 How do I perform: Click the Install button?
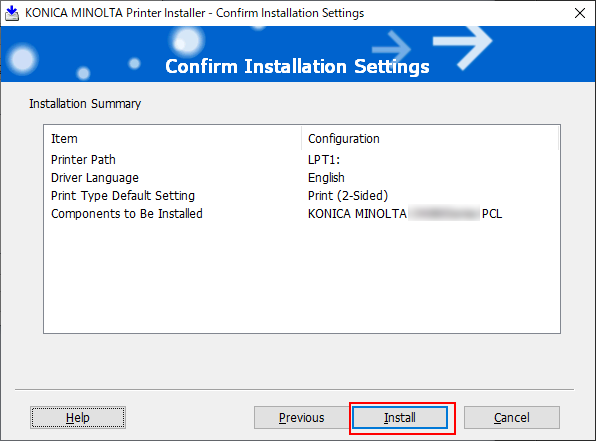click(400, 417)
